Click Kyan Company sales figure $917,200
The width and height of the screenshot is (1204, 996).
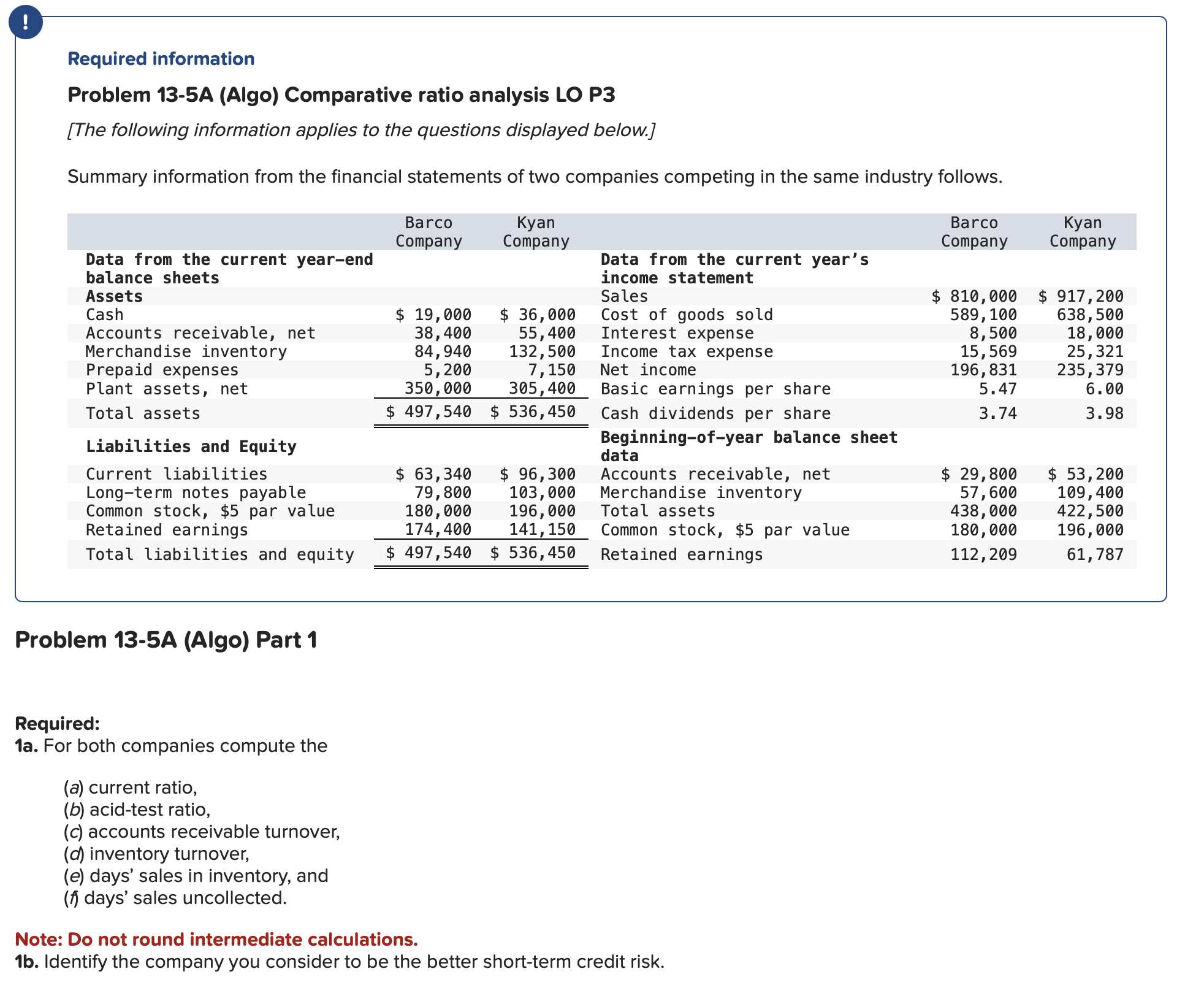(1081, 296)
